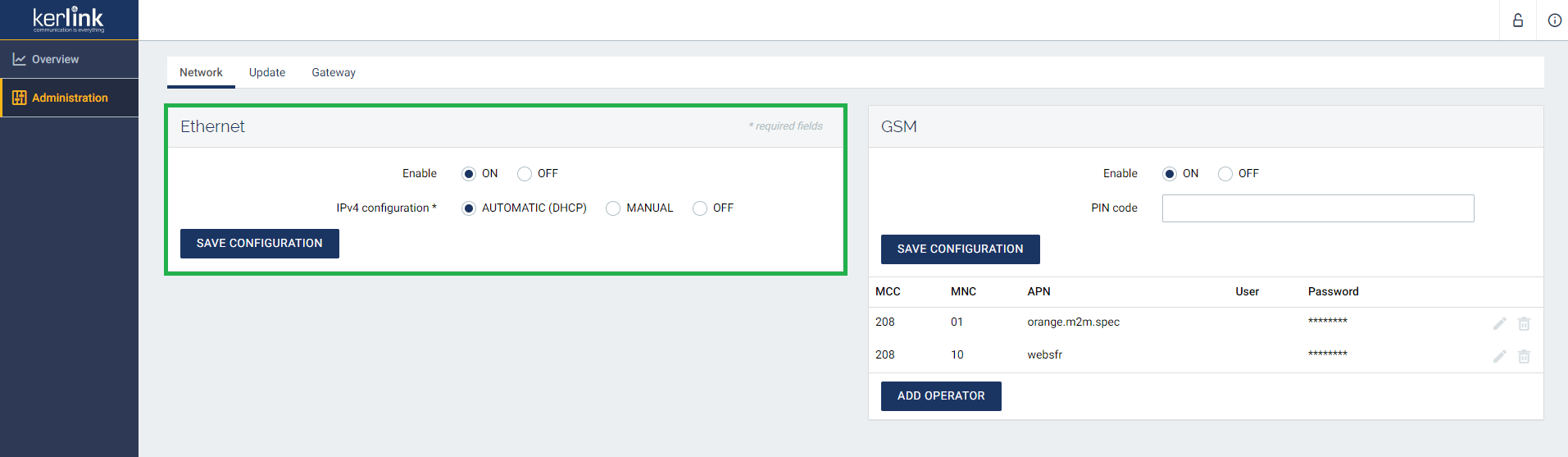The width and height of the screenshot is (1568, 457).
Task: Open the info icon in header
Action: [x=1554, y=21]
